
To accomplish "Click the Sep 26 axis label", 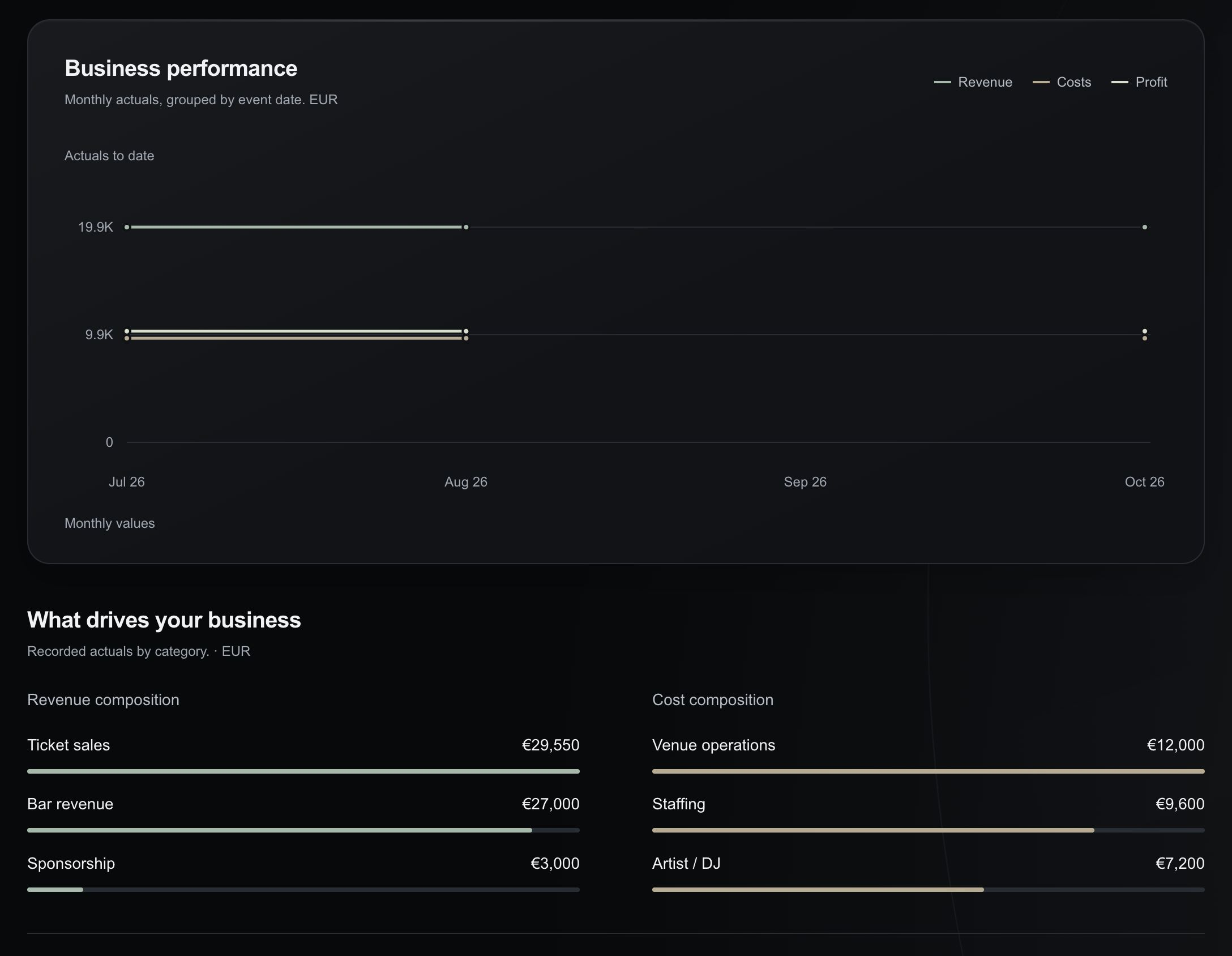I will 805,482.
